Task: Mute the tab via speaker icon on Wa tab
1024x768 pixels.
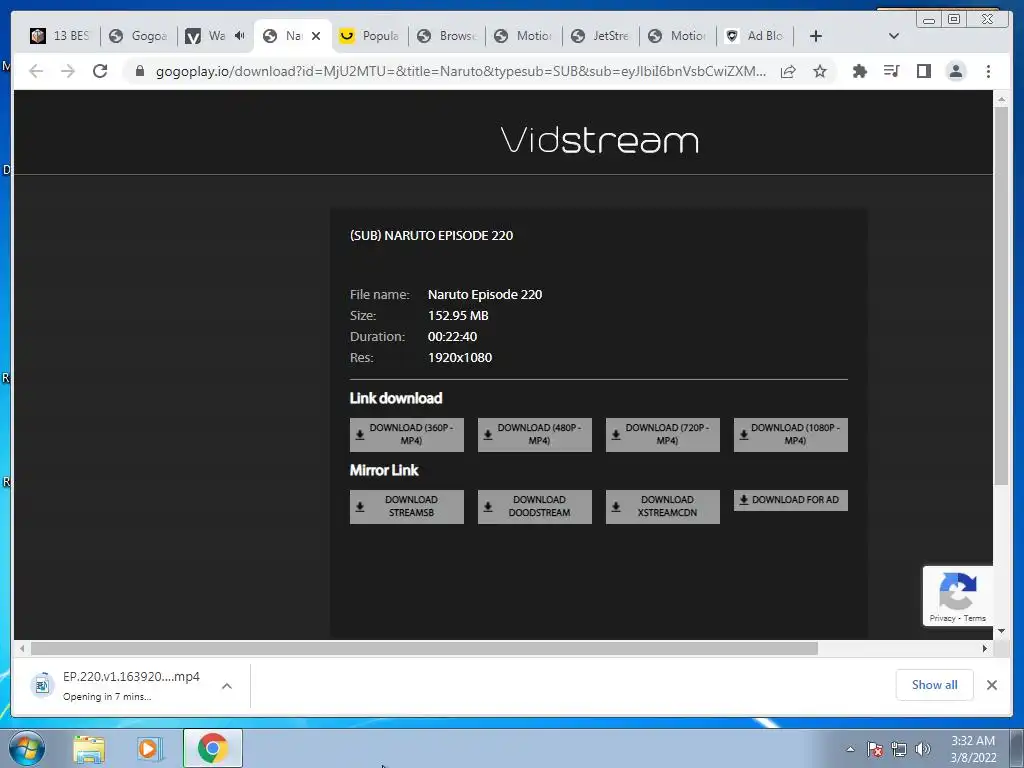Action: (x=240, y=36)
